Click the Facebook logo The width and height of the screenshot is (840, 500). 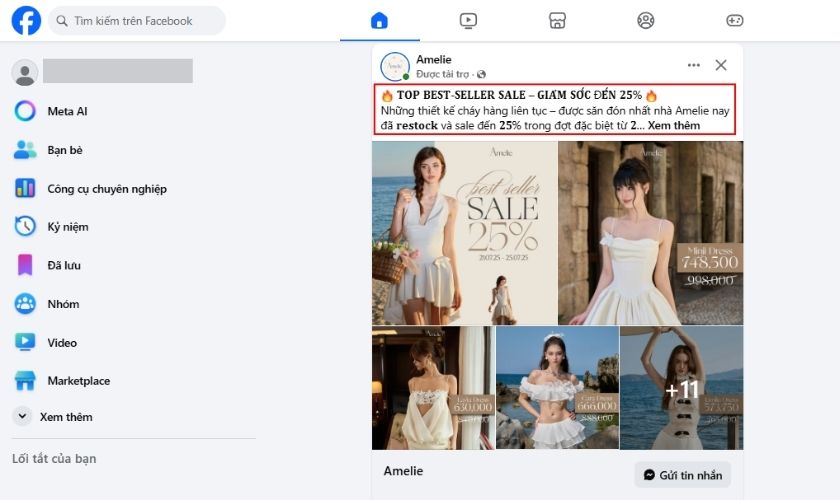(26, 20)
